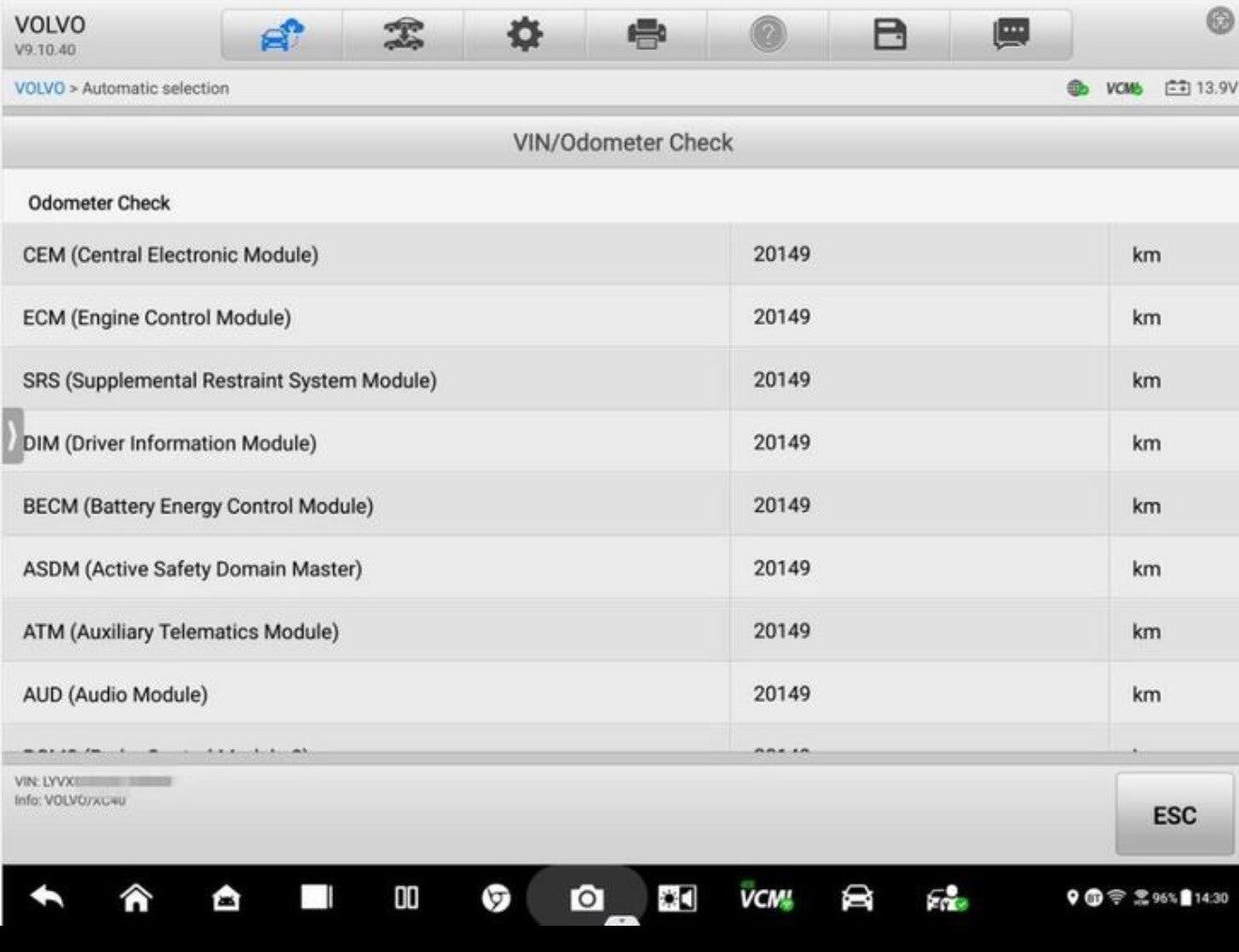Image resolution: width=1239 pixels, height=952 pixels.
Task: Open the VCM manager in the bottom bar
Action: 766,898
